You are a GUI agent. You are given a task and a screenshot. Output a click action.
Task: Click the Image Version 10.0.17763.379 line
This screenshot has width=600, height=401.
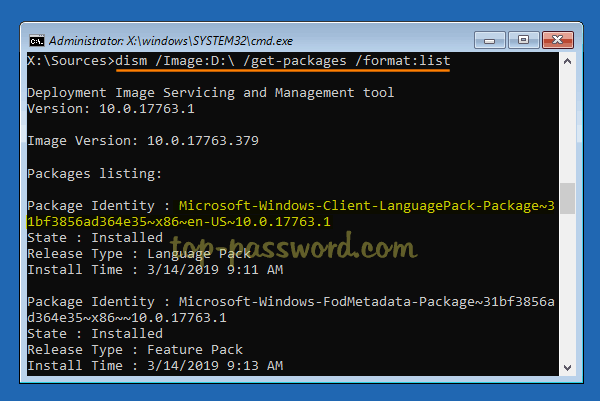coord(143,141)
